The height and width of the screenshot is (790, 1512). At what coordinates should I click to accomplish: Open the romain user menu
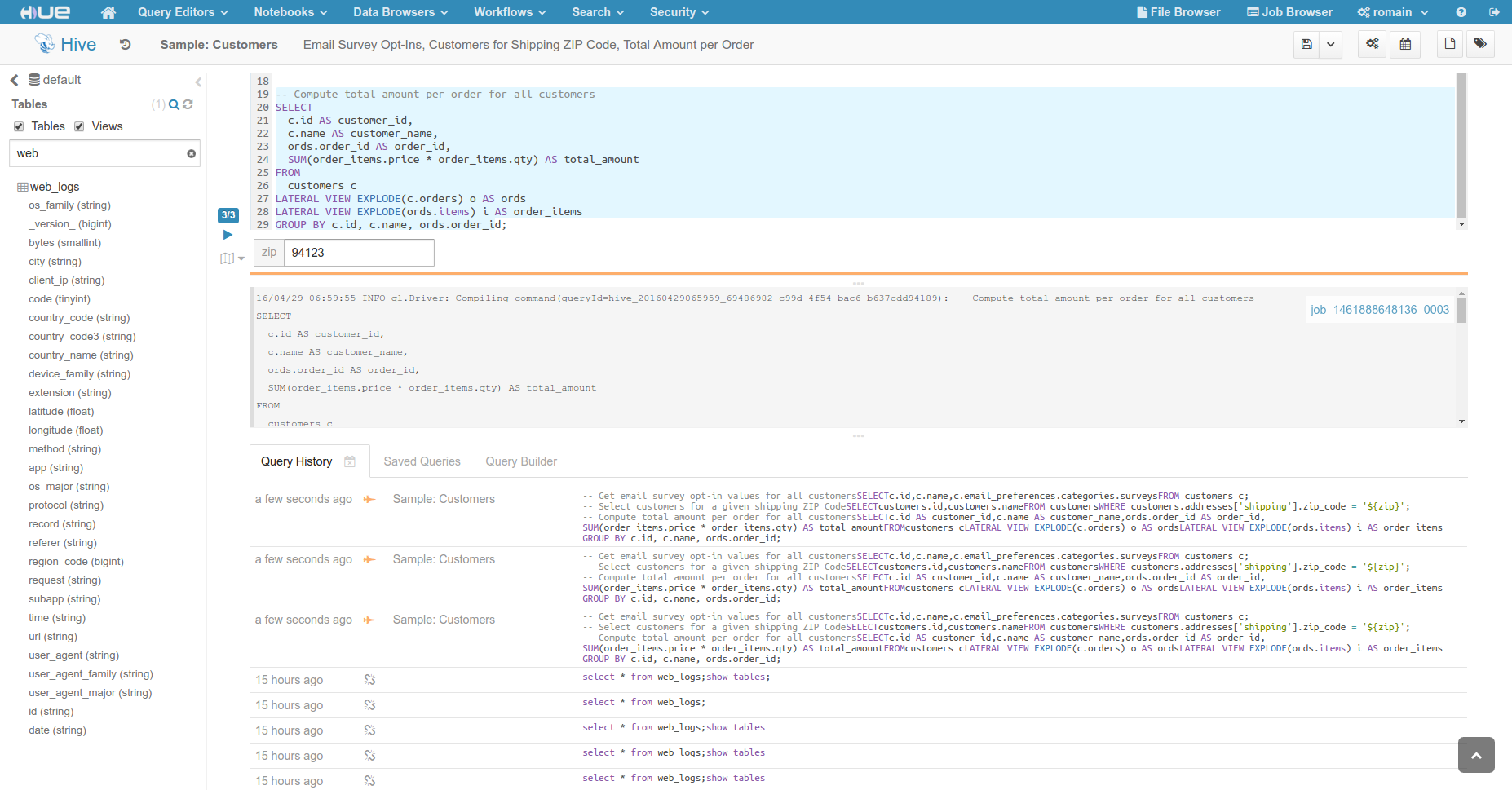point(1392,12)
